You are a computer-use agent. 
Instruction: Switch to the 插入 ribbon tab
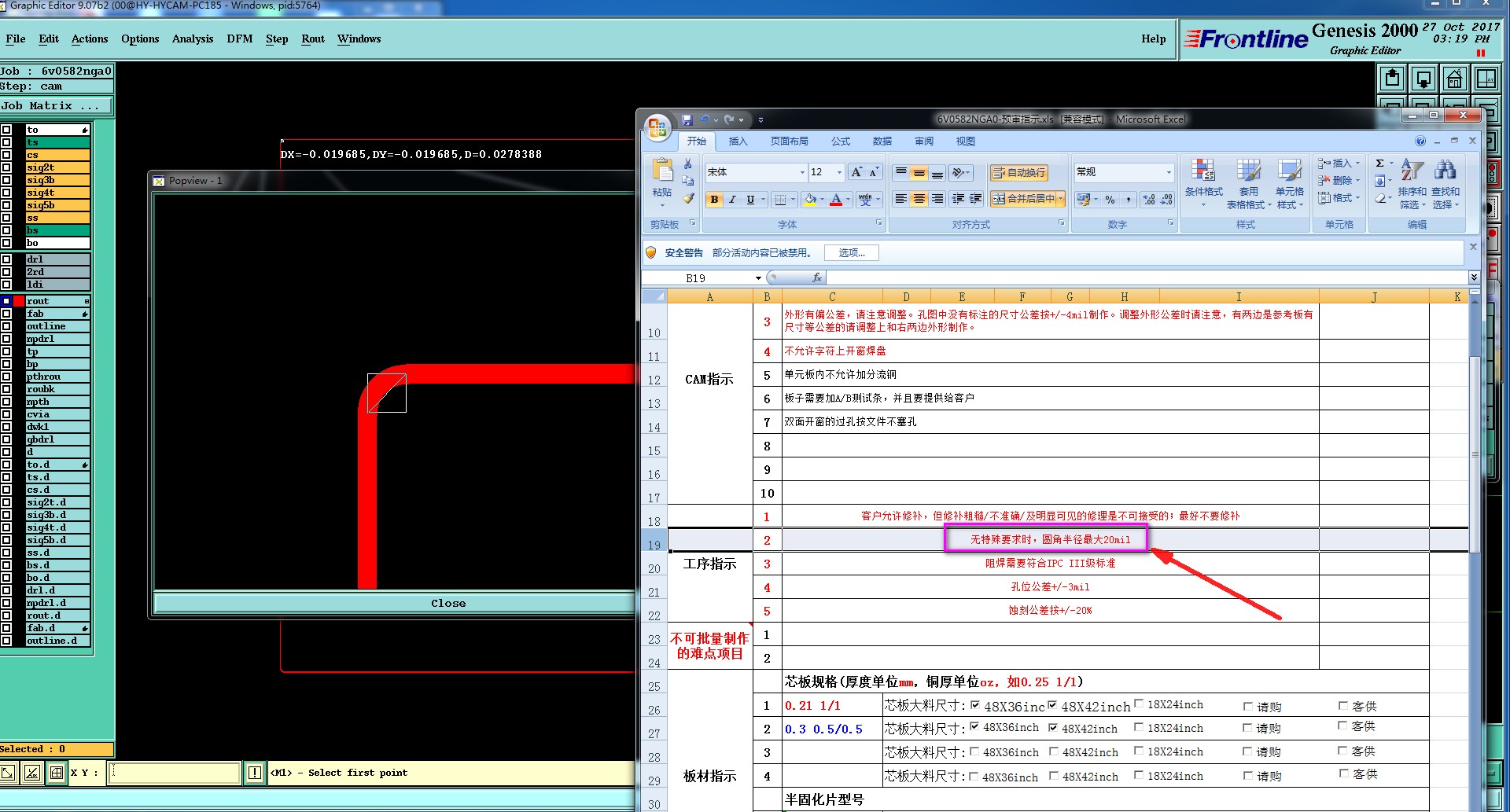pos(738,141)
